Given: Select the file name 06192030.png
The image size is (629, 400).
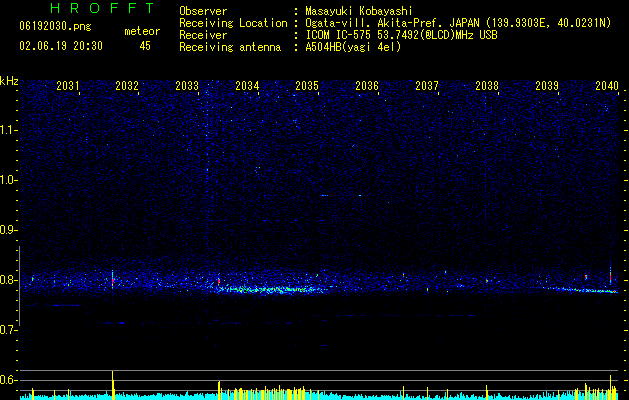Looking at the screenshot, I should [x=55, y=27].
